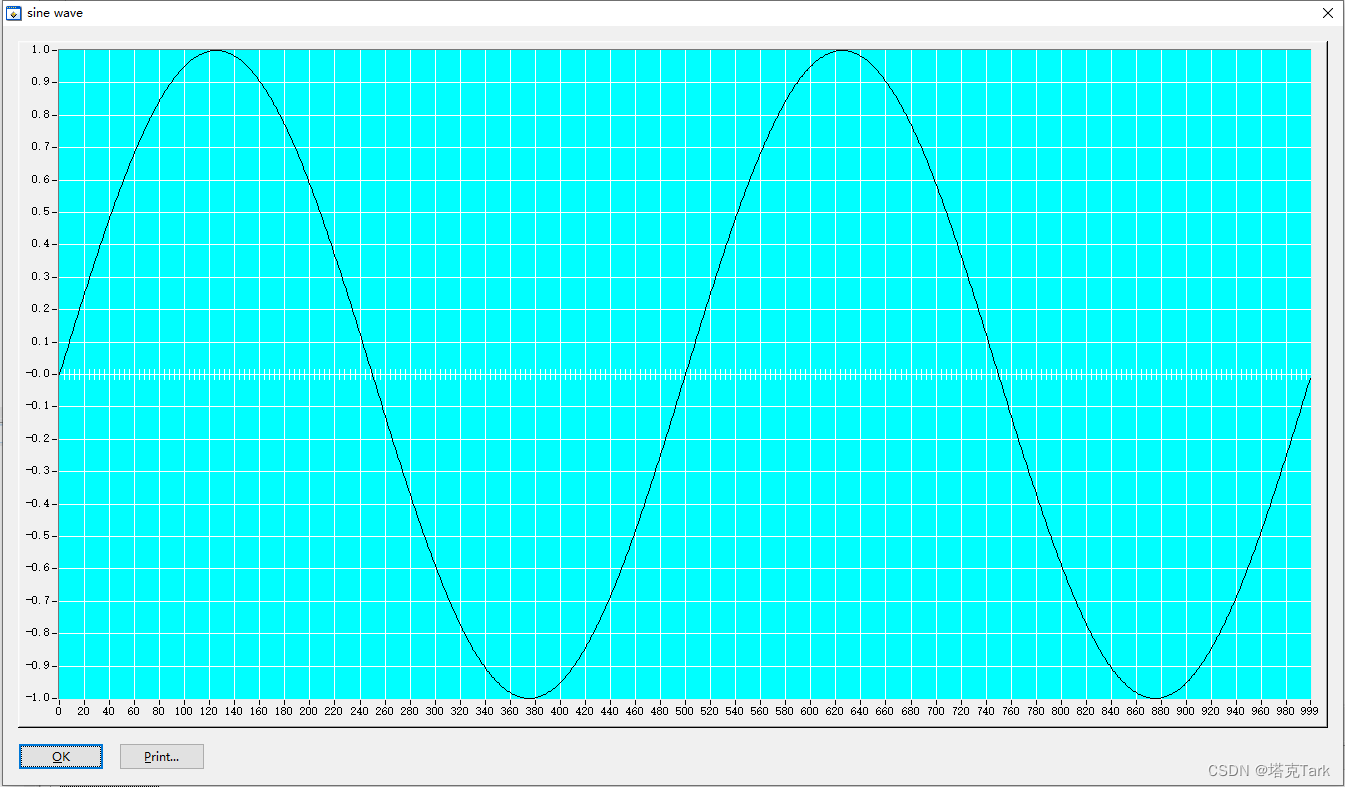Click x-axis label 500
Screen dimensions: 1345x787
click(x=684, y=712)
